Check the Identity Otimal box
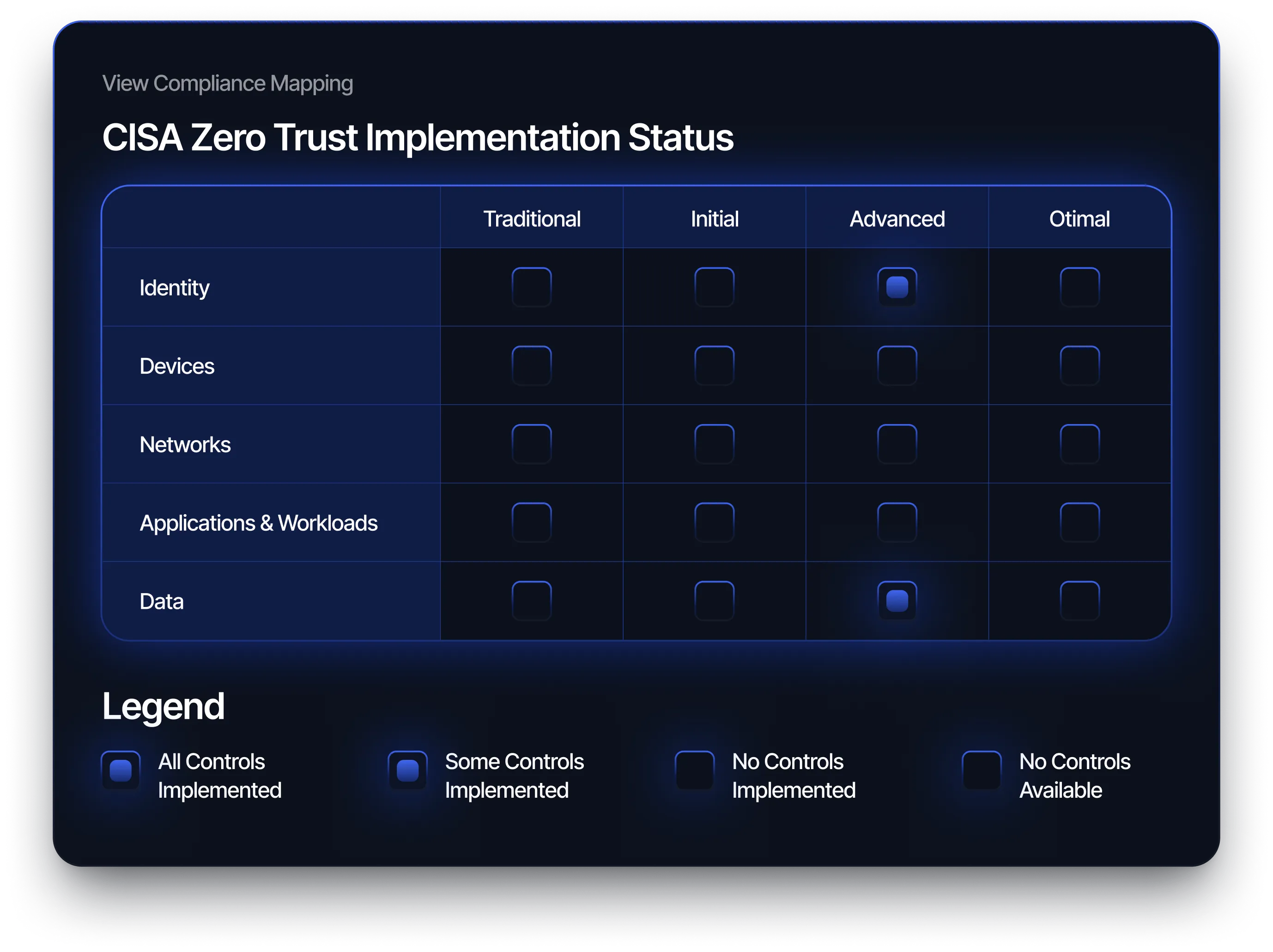The height and width of the screenshot is (952, 1273). 1079,287
